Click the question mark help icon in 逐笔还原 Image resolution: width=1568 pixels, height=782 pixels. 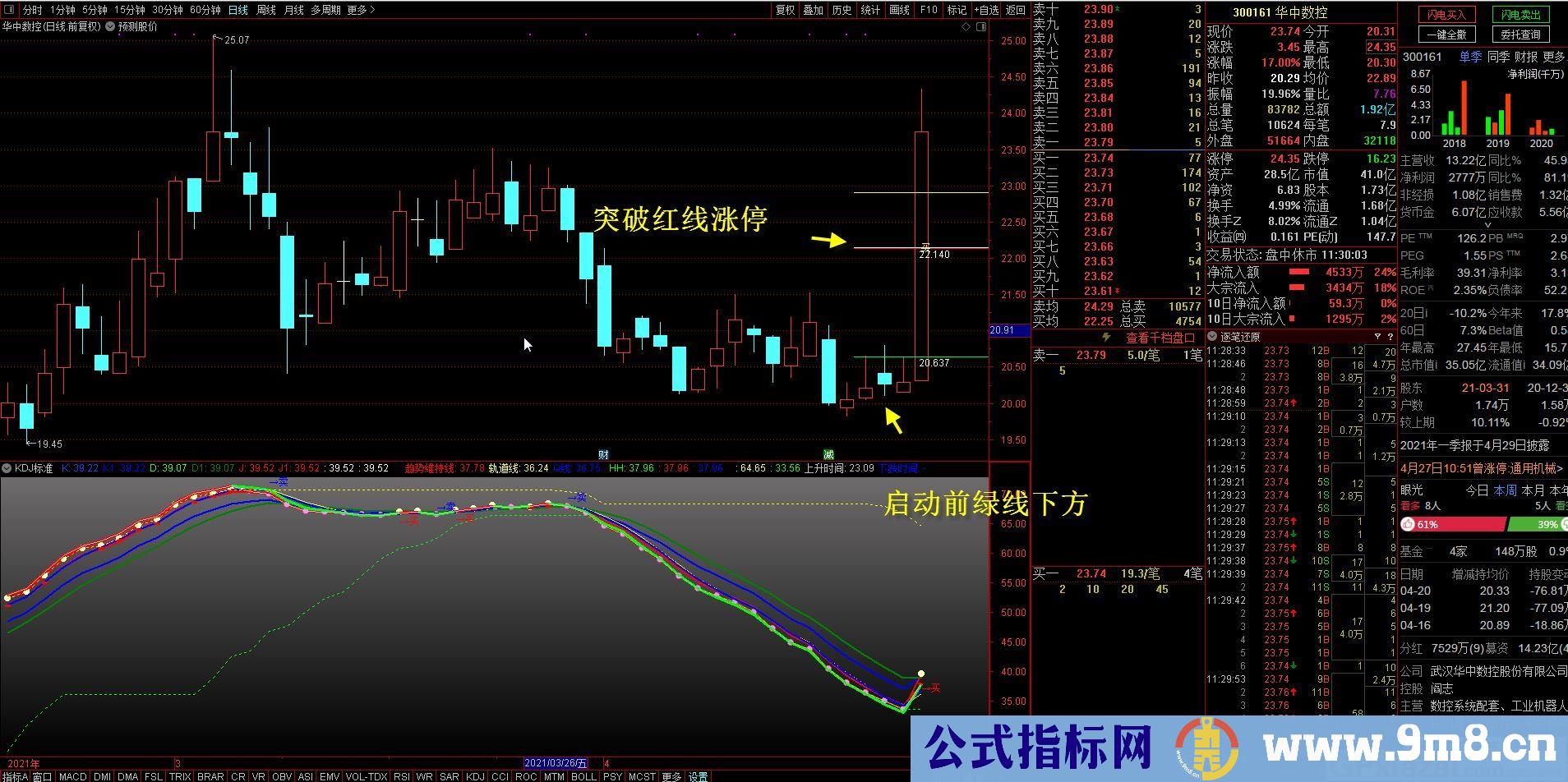tap(1390, 336)
